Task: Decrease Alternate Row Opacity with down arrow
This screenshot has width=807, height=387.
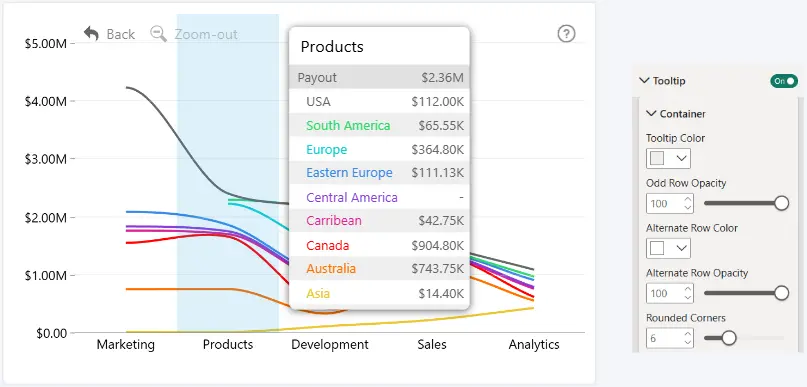Action: (688, 297)
